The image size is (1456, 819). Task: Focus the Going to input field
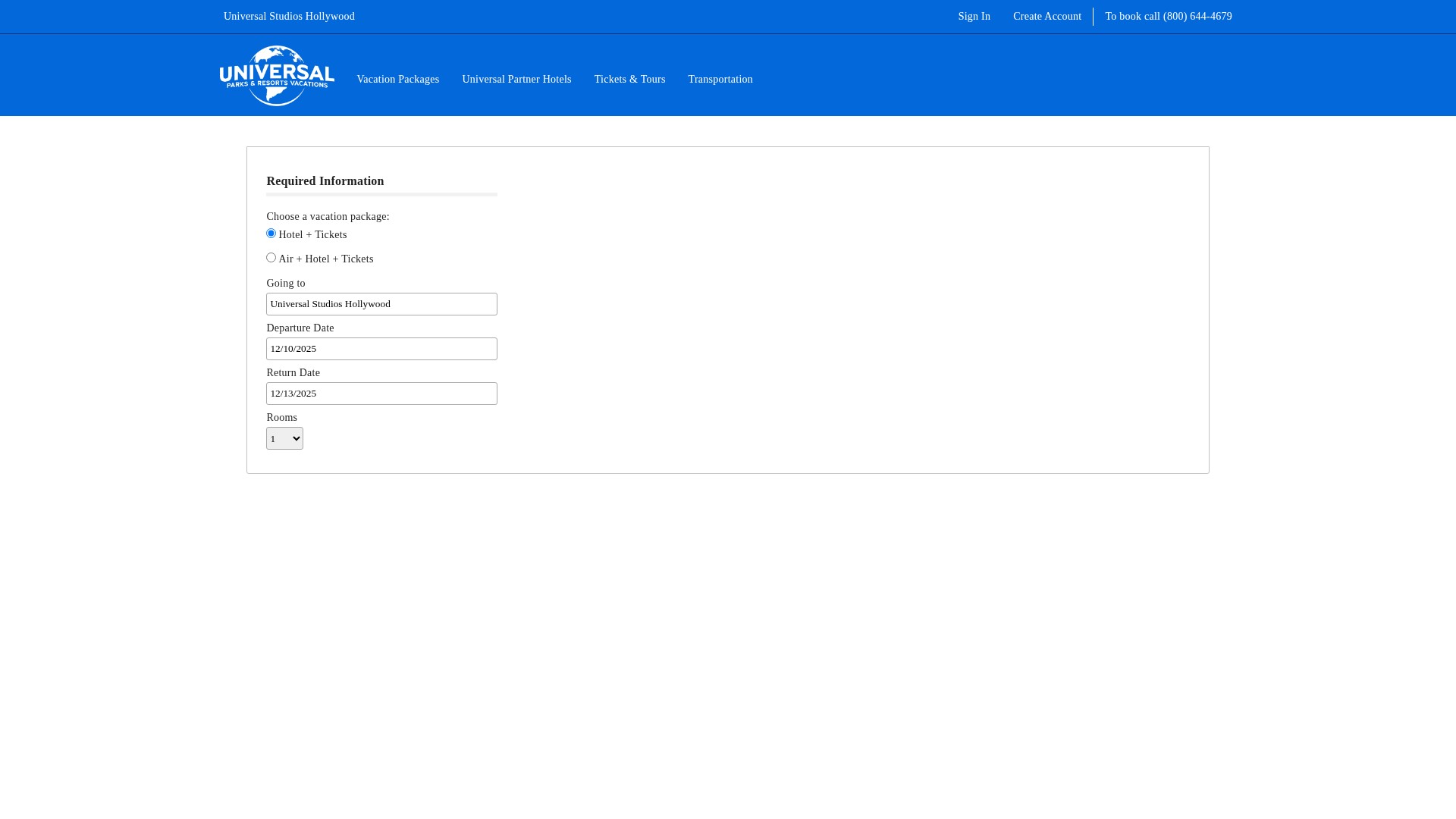coord(381,304)
